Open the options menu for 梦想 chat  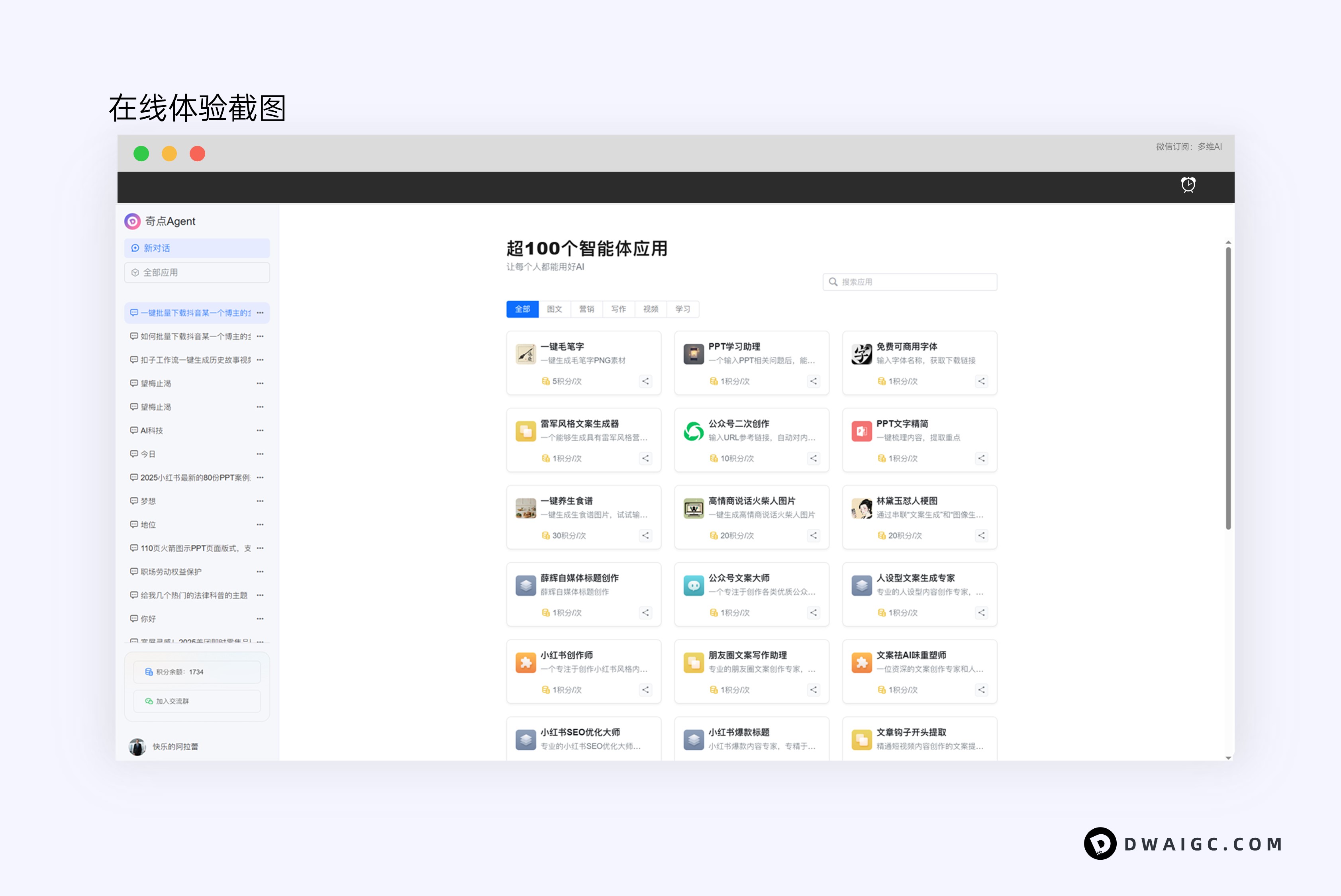pos(260,501)
